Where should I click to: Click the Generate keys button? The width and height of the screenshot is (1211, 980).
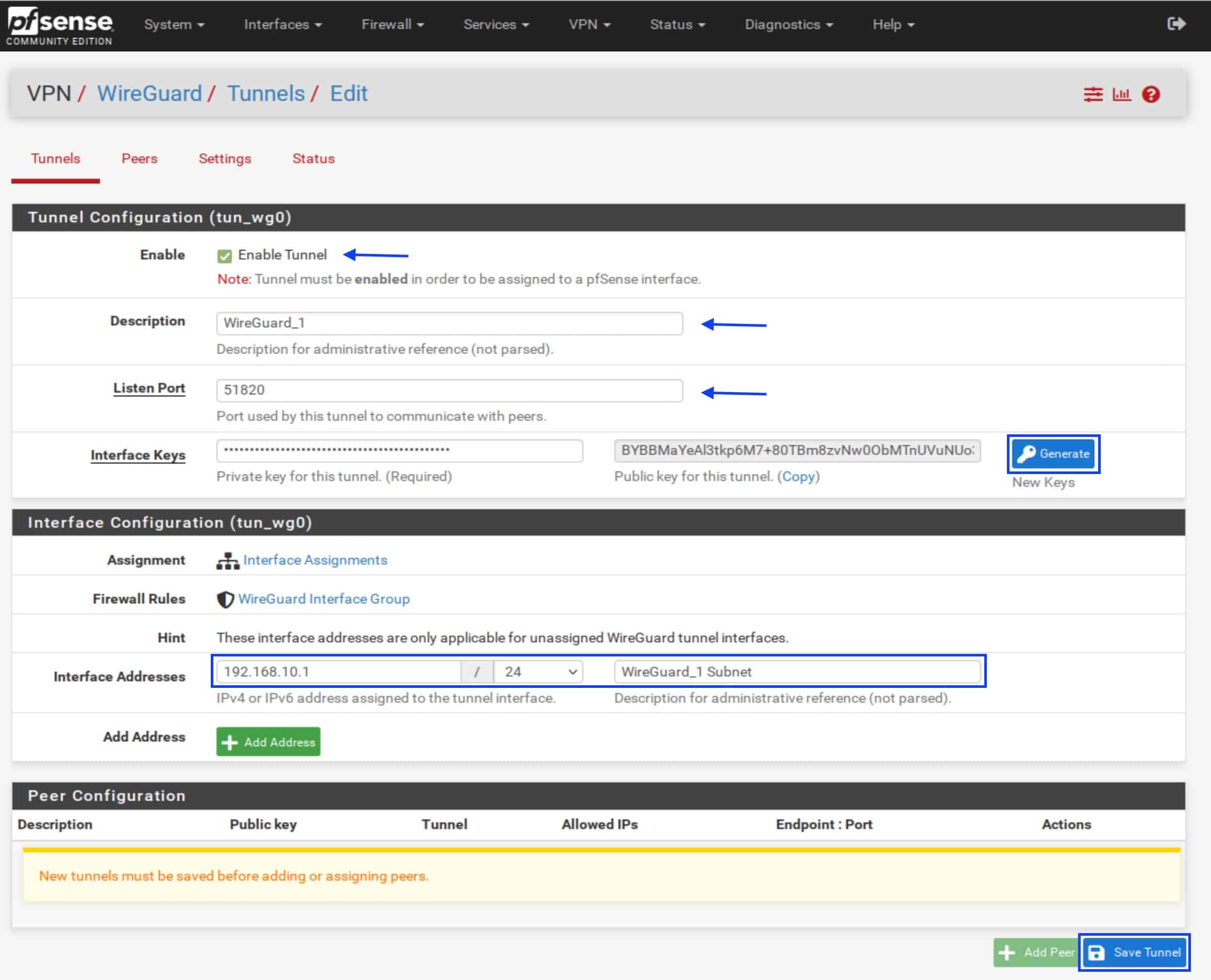1053,453
